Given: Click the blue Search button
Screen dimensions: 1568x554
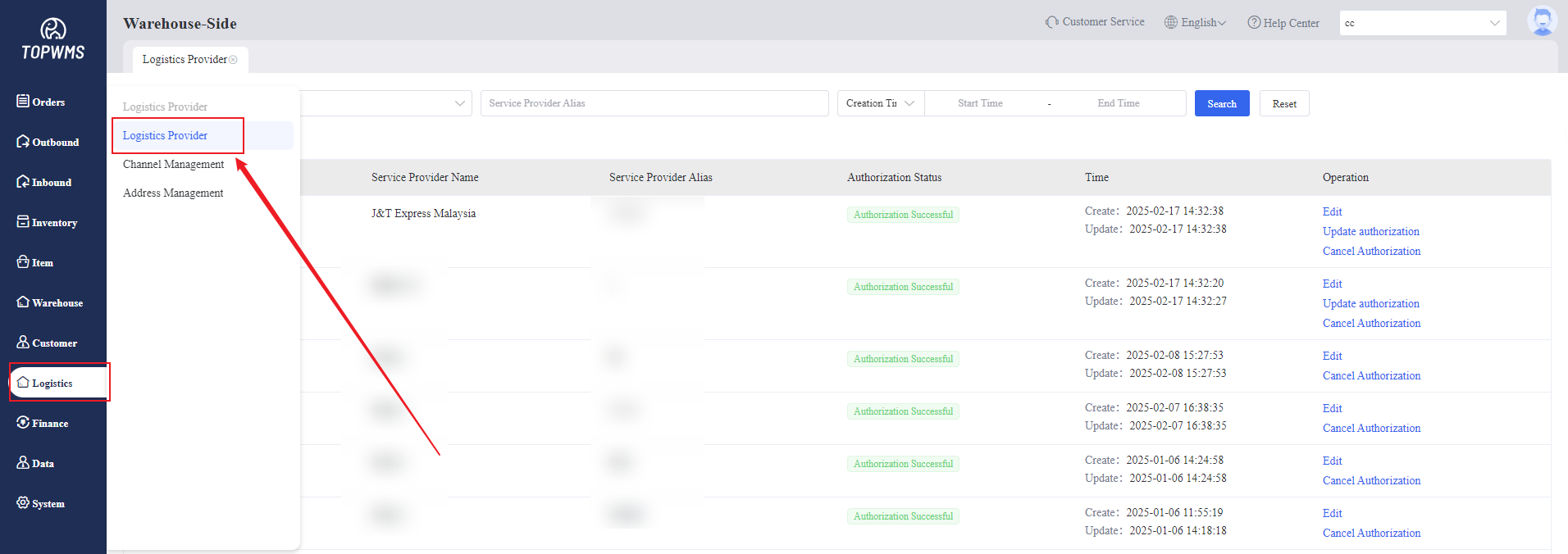Looking at the screenshot, I should click(1221, 103).
